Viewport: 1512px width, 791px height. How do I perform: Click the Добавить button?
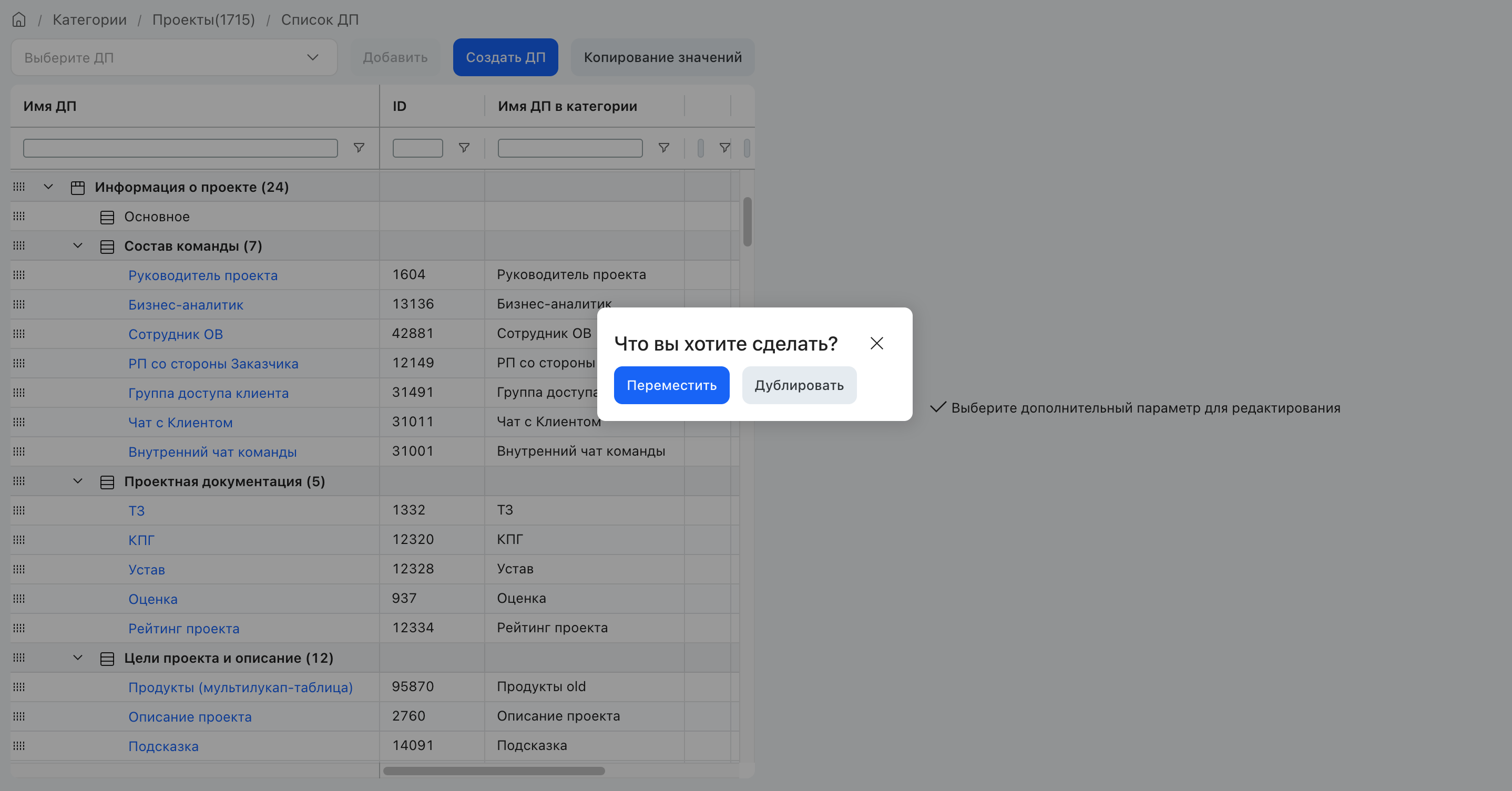tap(395, 57)
